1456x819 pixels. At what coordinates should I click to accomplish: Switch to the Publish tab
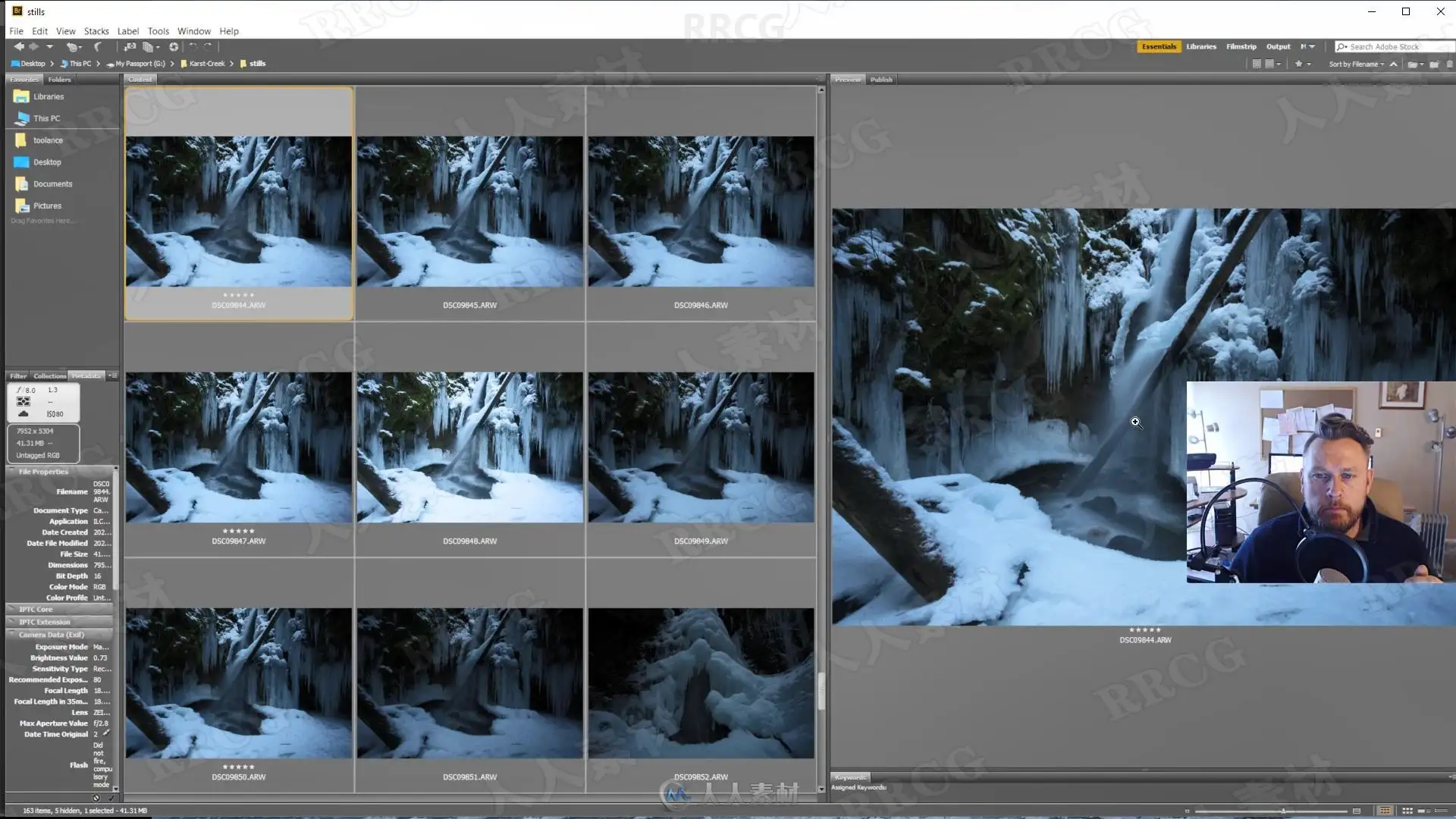[x=881, y=80]
